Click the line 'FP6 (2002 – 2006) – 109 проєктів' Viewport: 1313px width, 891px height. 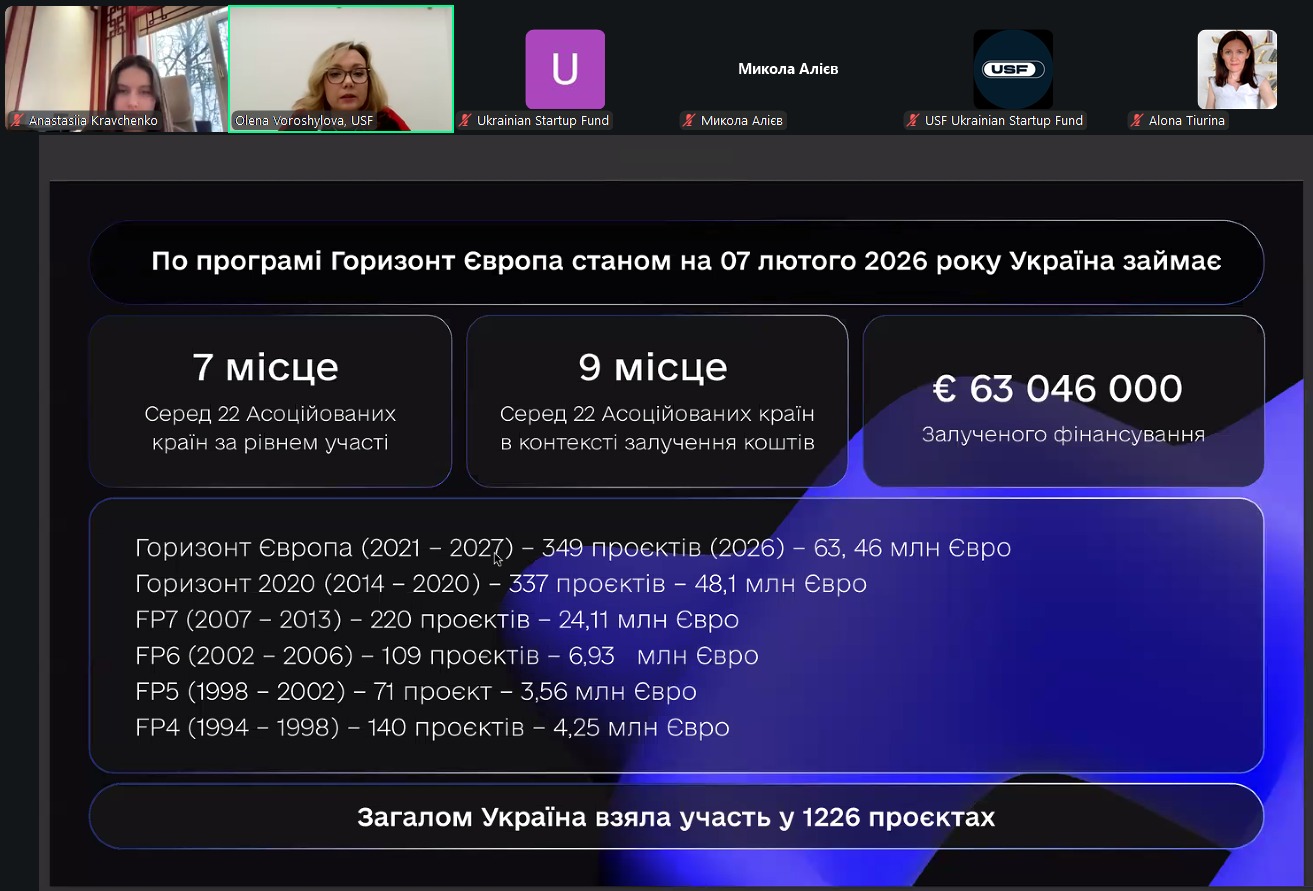coord(447,656)
